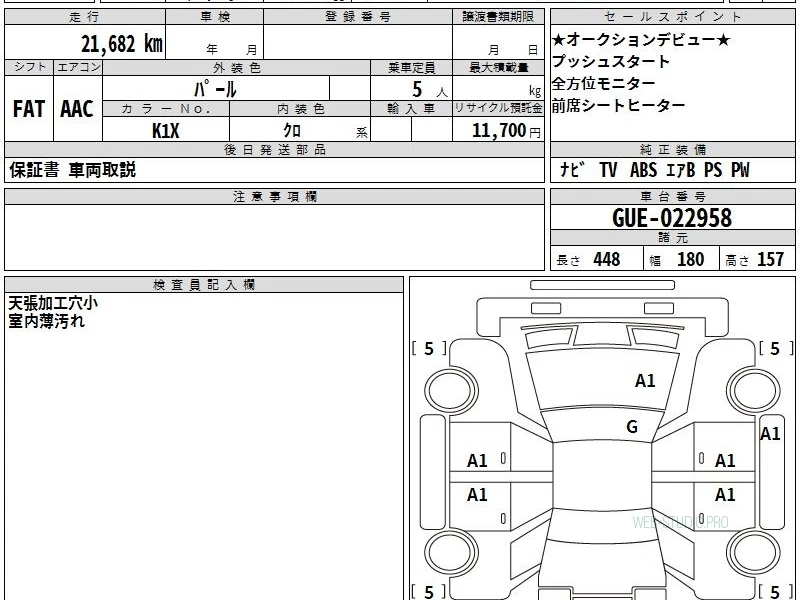Viewport: 800px width, 600px height.
Task: Click the プッシュスタート sales point
Action: point(611,61)
